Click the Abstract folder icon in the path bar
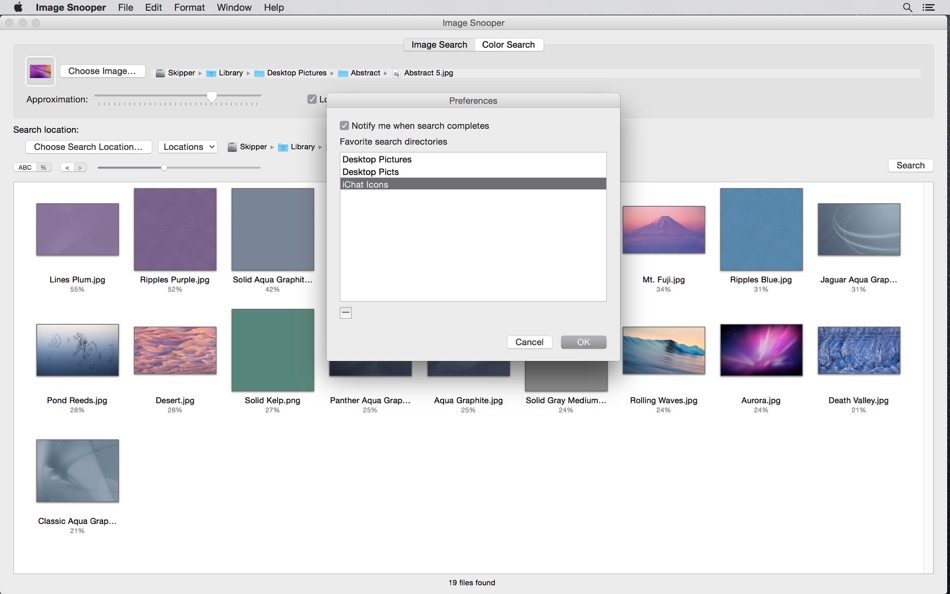 (343, 72)
